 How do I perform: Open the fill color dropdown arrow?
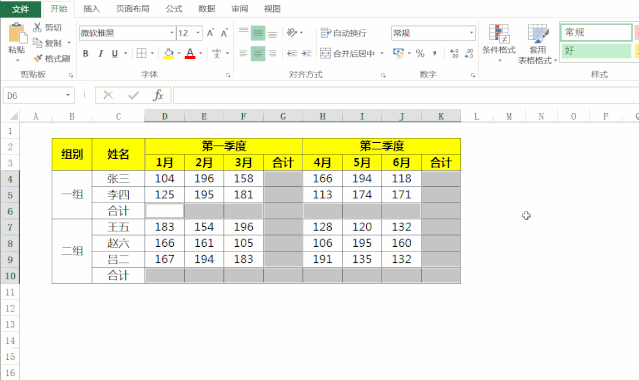click(179, 53)
